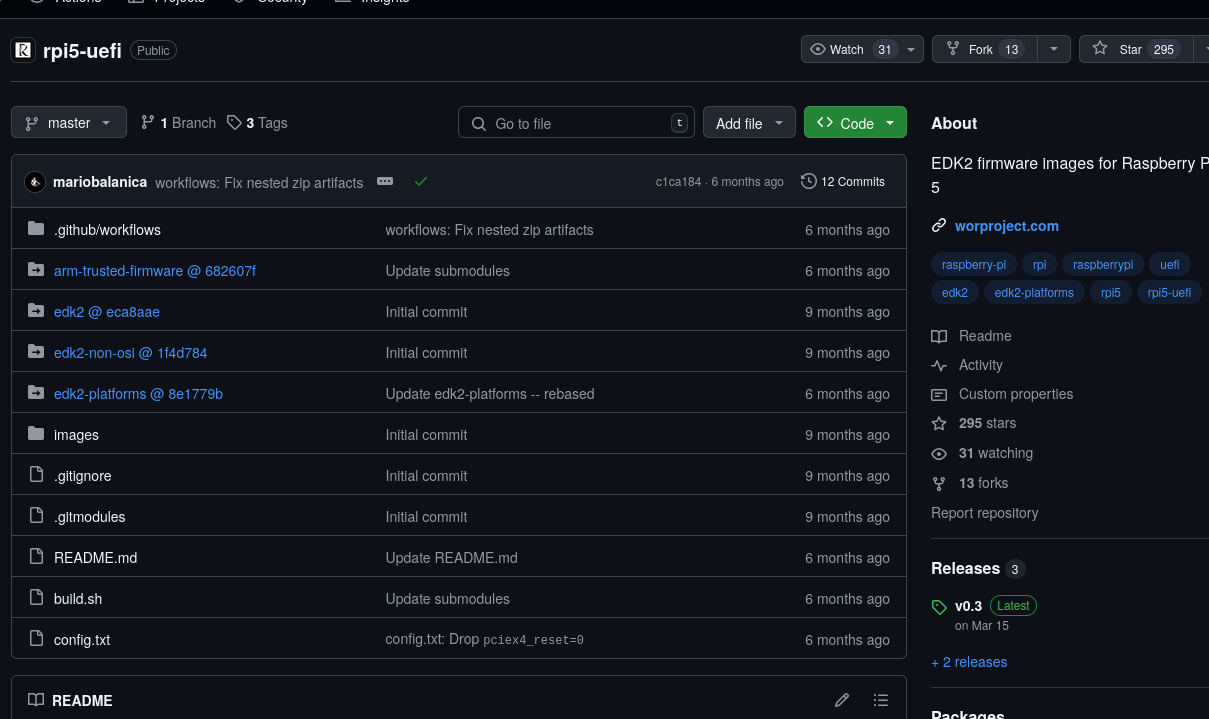Open the green Code dropdown
The image size is (1209, 719).
[855, 123]
